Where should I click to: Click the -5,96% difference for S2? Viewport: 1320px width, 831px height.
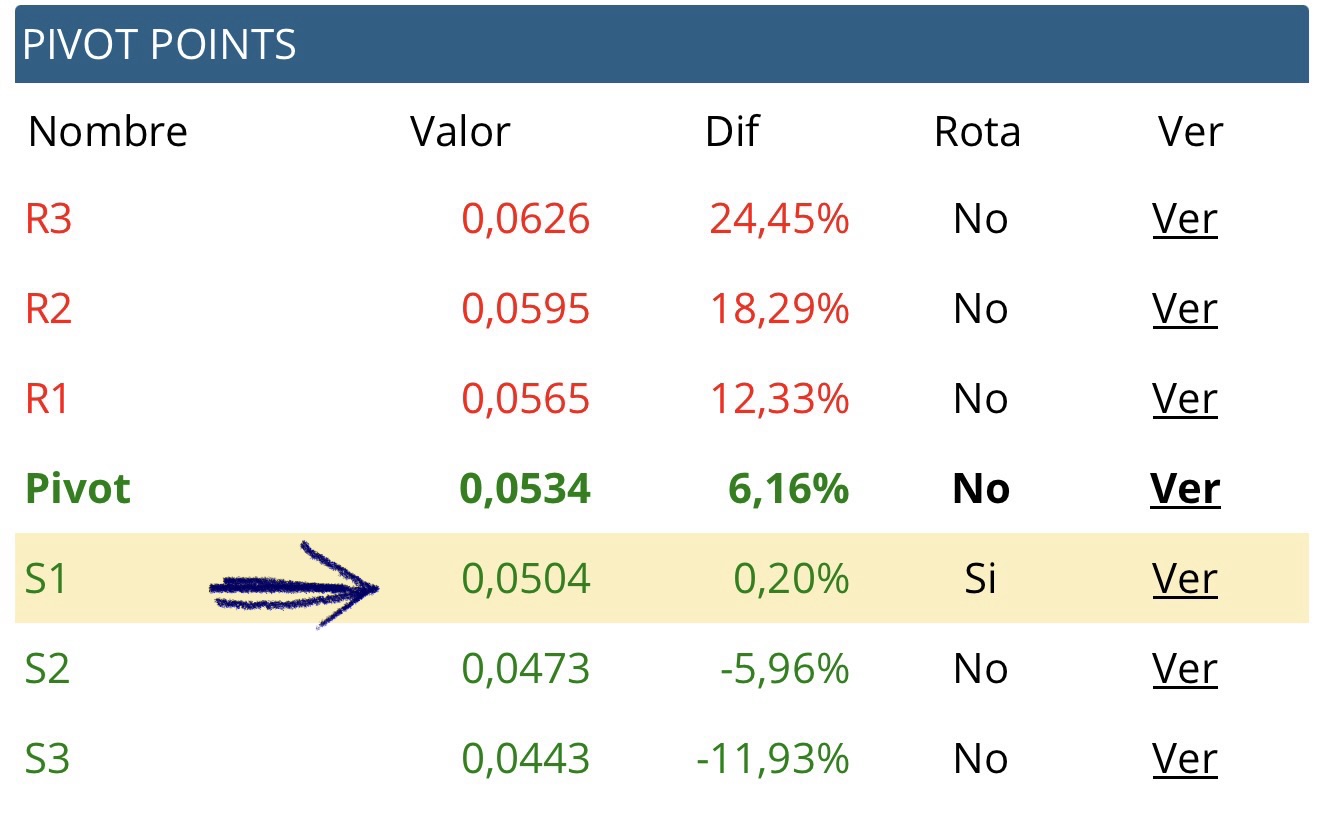[x=785, y=670]
